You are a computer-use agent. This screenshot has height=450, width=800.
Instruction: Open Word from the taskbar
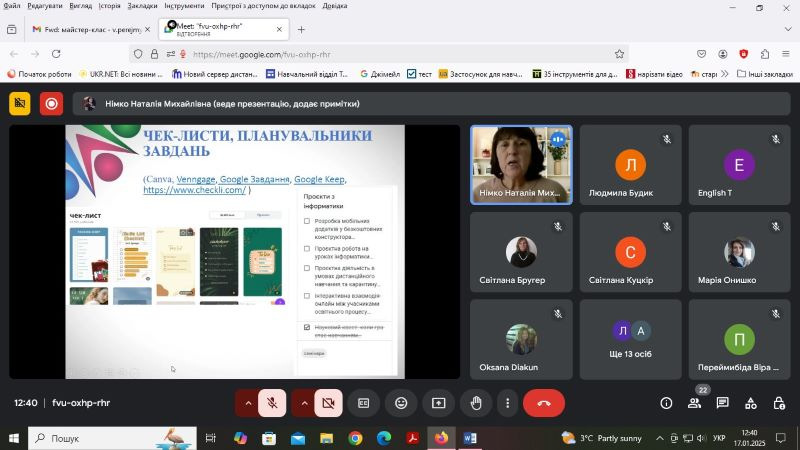pos(470,438)
